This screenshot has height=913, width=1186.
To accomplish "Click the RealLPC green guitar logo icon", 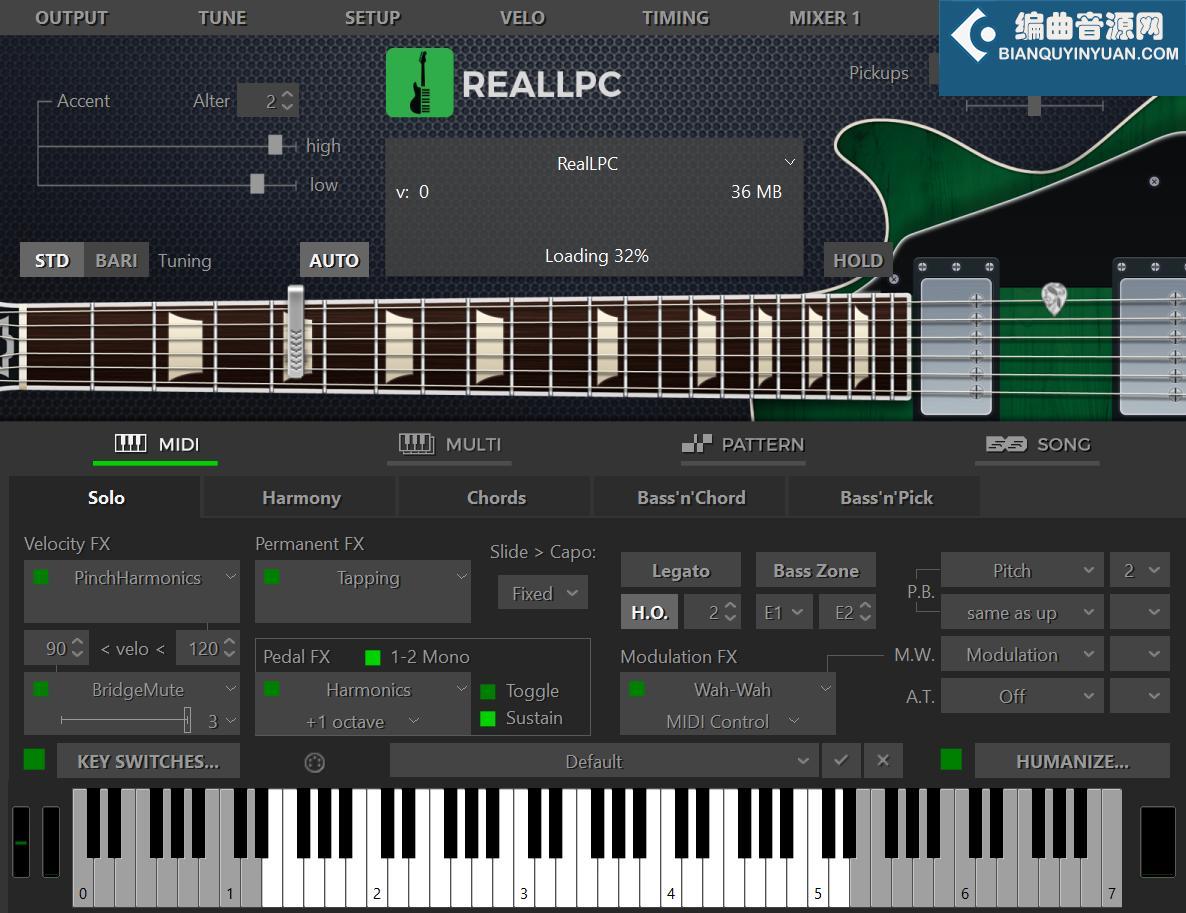I will [x=420, y=83].
